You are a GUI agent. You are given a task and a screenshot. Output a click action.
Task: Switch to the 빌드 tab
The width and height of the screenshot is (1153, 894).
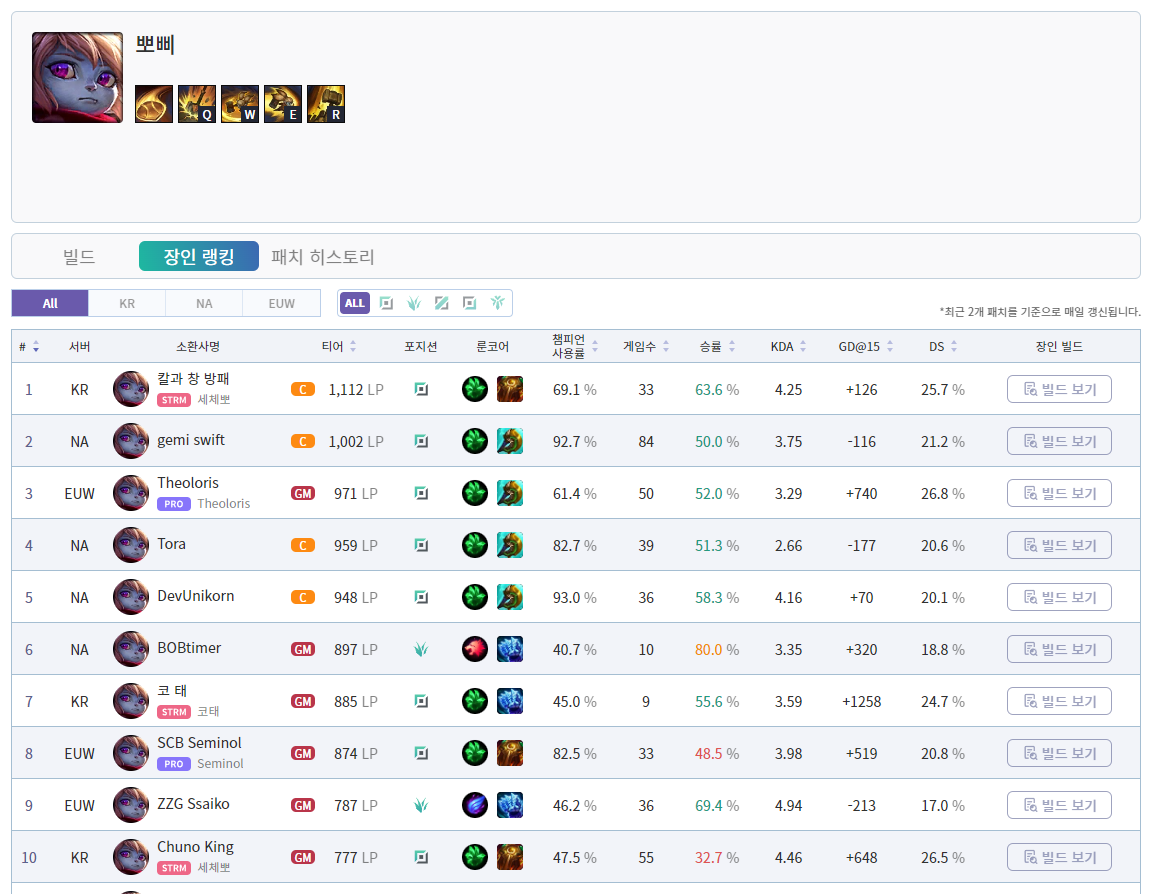point(79,257)
